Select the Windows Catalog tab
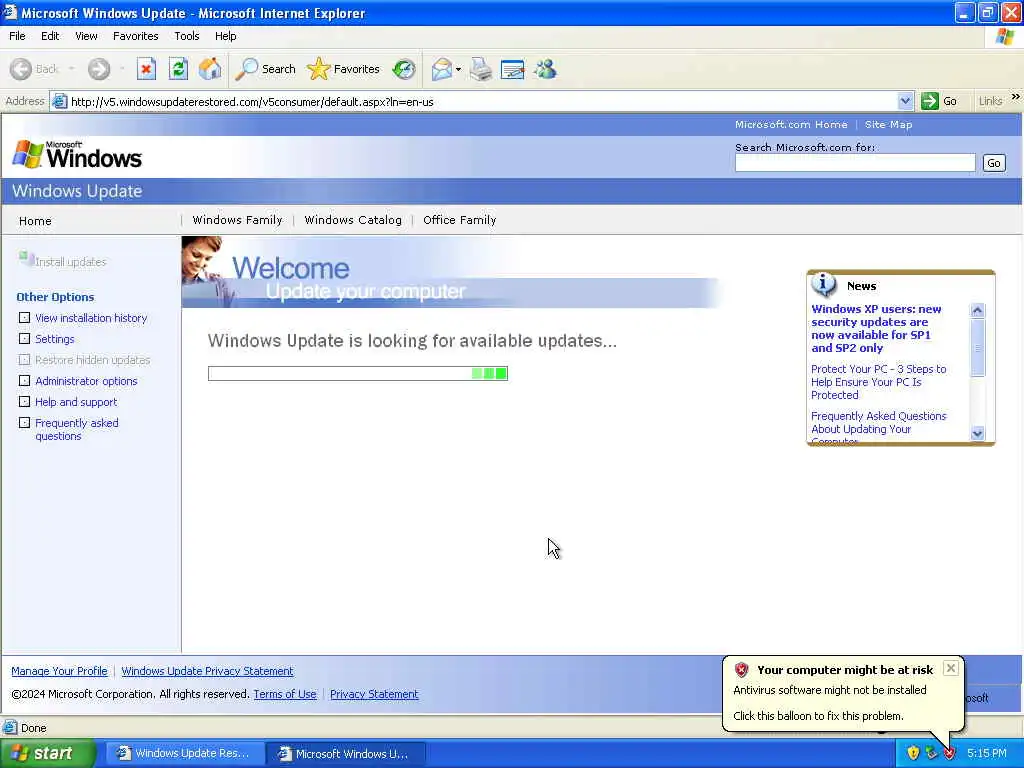 click(353, 220)
